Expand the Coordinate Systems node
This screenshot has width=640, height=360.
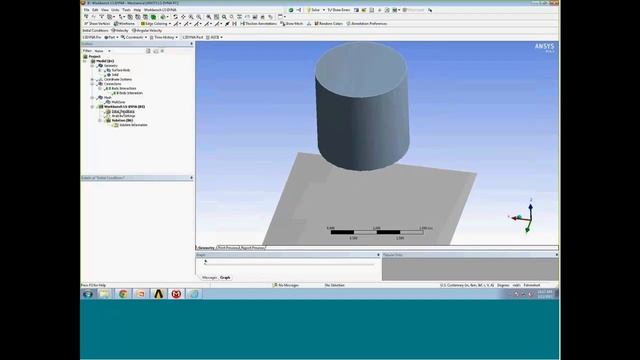92,79
